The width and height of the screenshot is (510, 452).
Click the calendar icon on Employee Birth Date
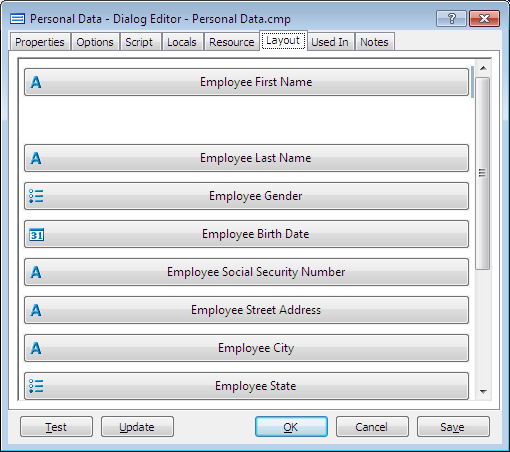[x=36, y=234]
